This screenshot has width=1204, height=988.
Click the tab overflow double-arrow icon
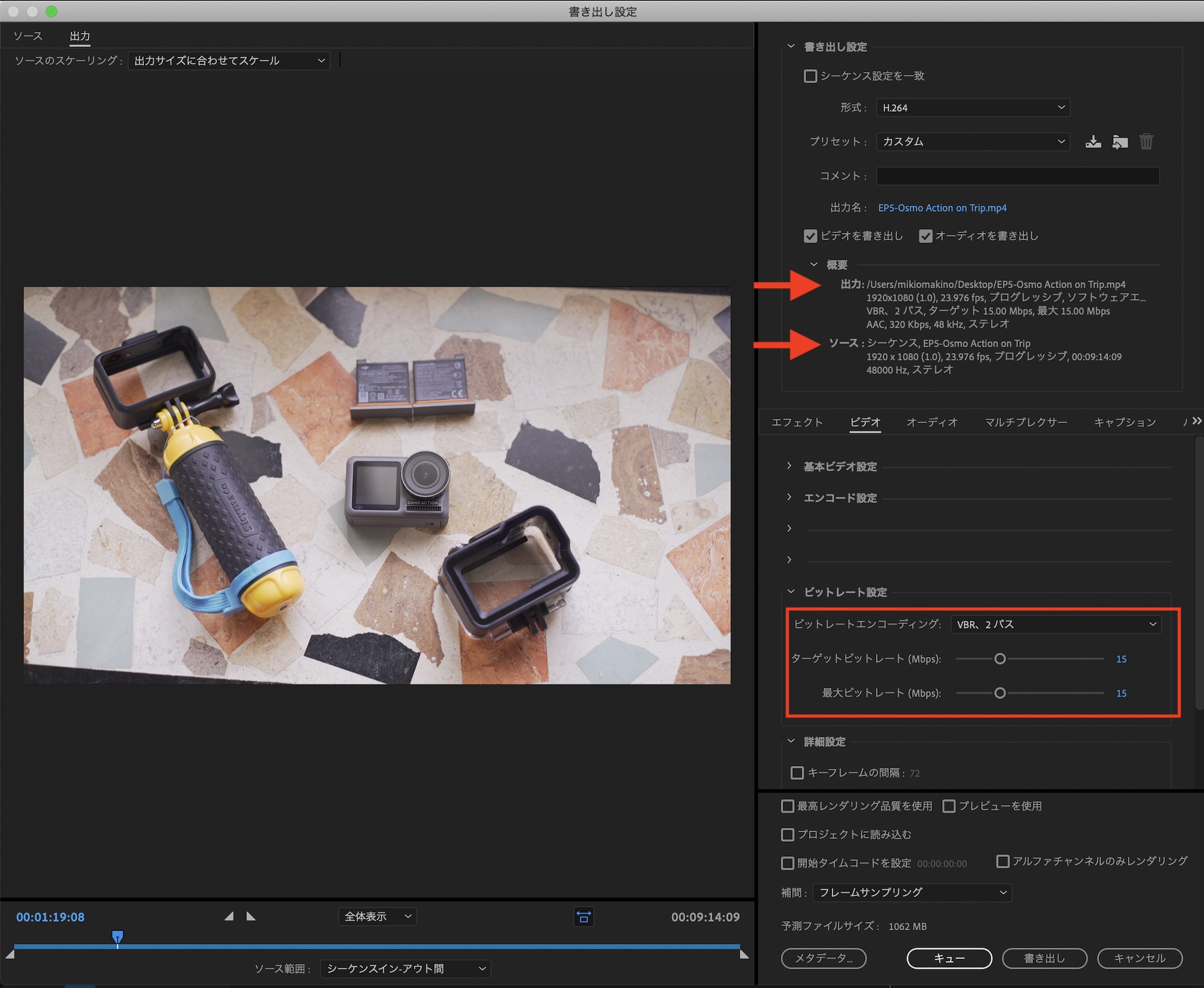tap(1196, 421)
